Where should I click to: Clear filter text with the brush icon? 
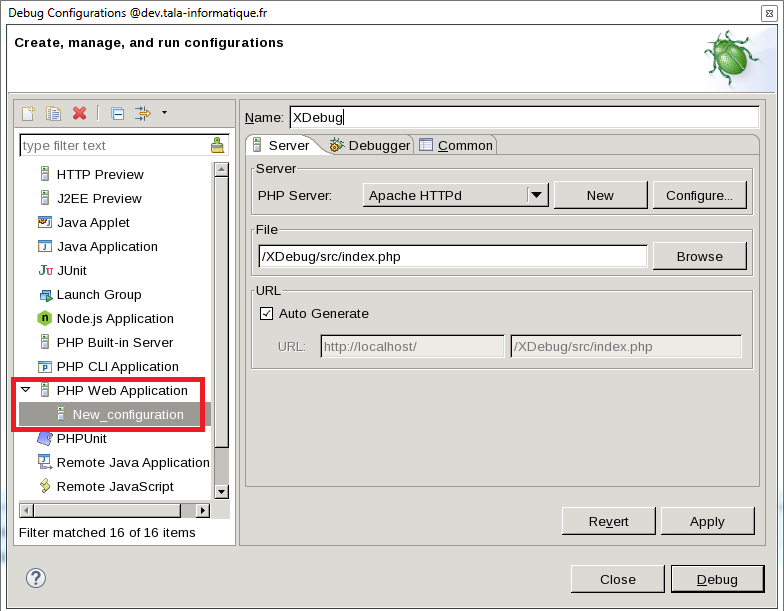[218, 145]
